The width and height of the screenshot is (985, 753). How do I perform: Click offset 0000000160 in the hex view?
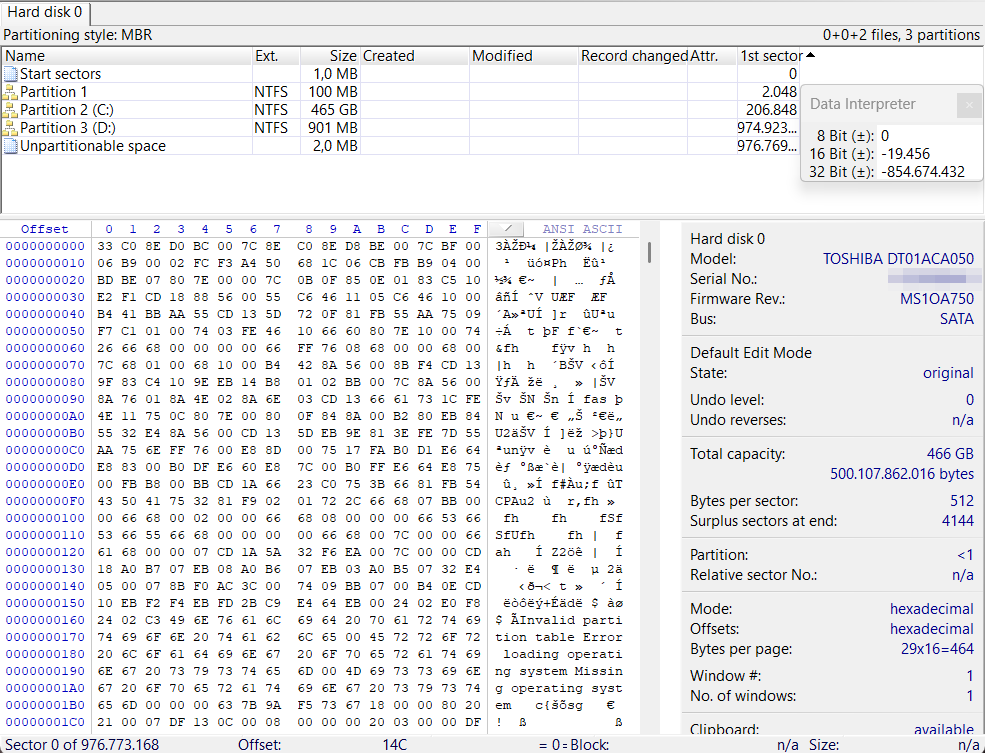[45, 620]
